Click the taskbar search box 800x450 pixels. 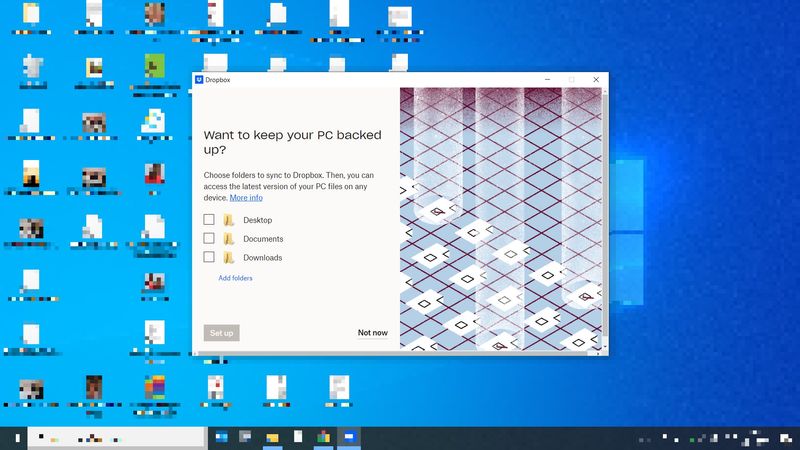click(117, 438)
